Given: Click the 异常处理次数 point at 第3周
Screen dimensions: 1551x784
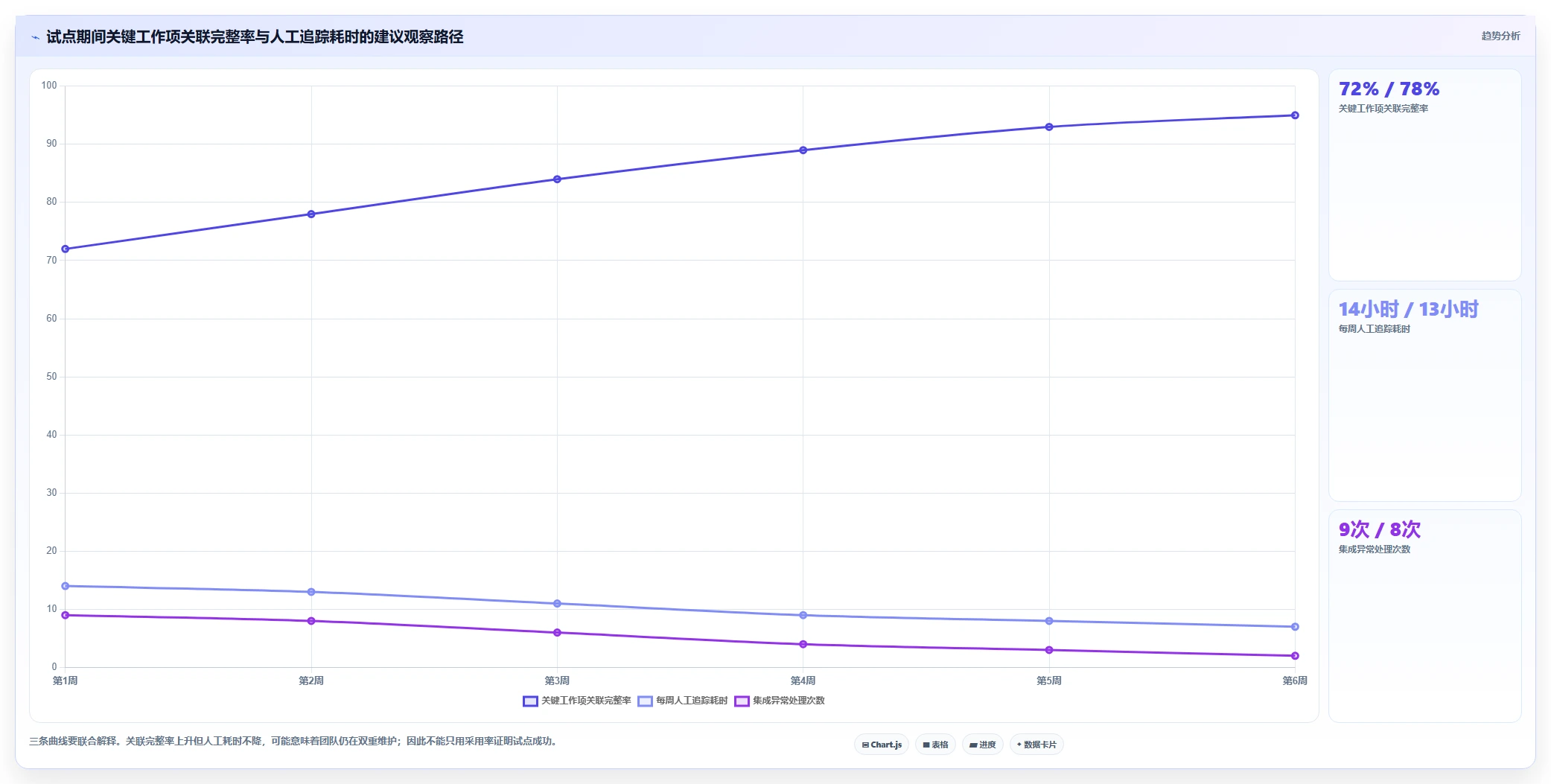Looking at the screenshot, I should [x=557, y=633].
